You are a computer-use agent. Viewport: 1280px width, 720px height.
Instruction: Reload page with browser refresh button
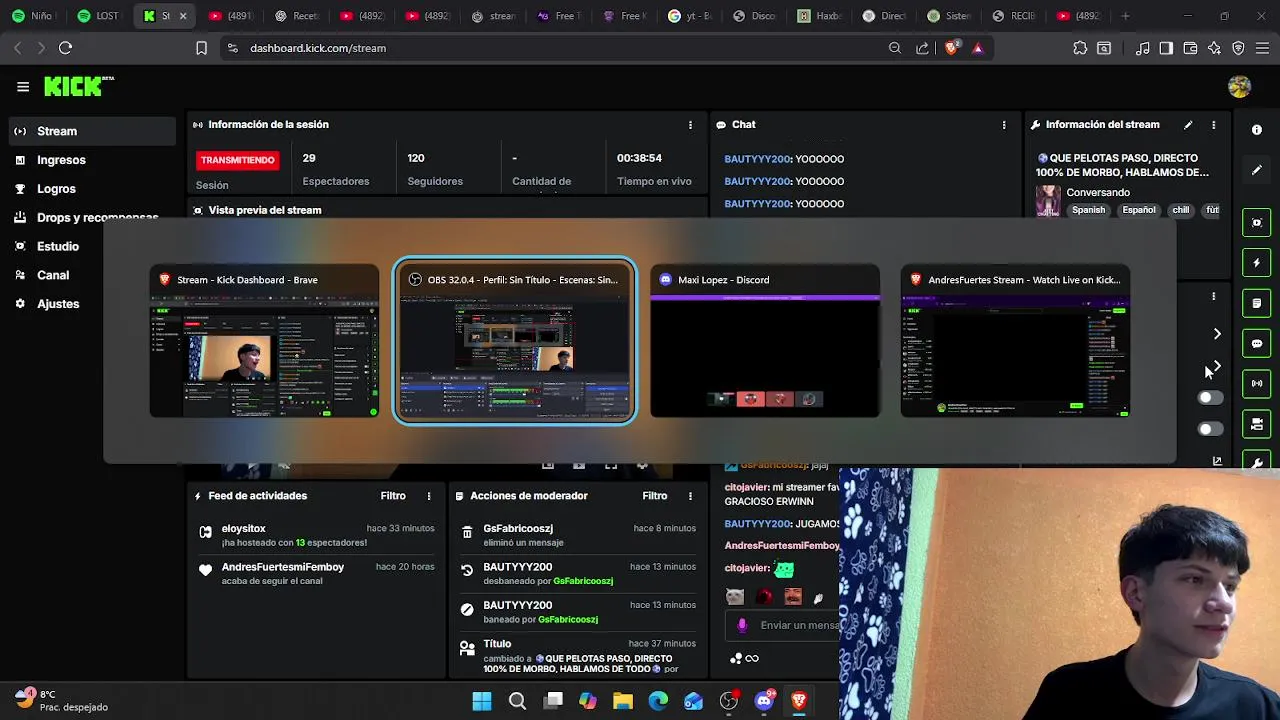click(x=65, y=48)
